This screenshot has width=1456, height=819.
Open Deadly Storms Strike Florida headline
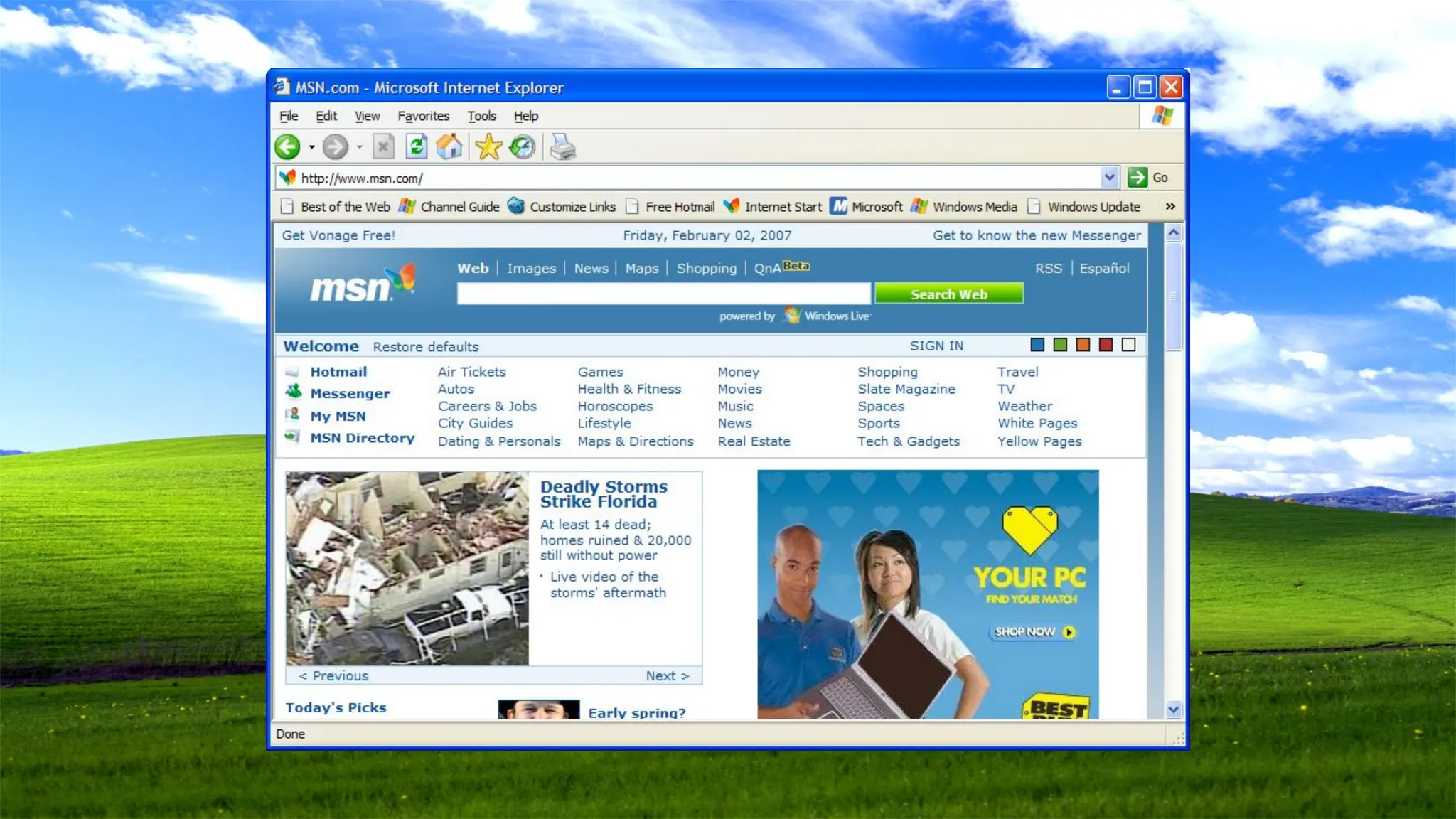pyautogui.click(x=604, y=494)
